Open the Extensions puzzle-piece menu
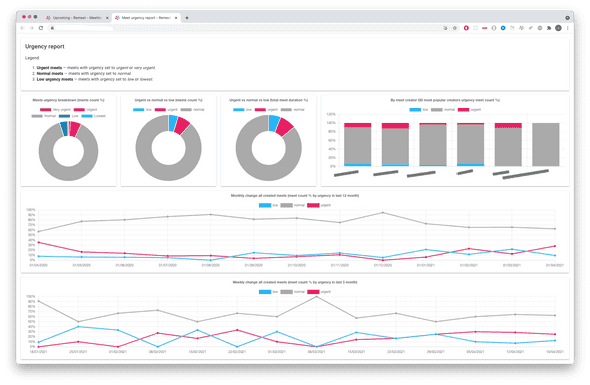The width and height of the screenshot is (590, 385). (x=549, y=28)
